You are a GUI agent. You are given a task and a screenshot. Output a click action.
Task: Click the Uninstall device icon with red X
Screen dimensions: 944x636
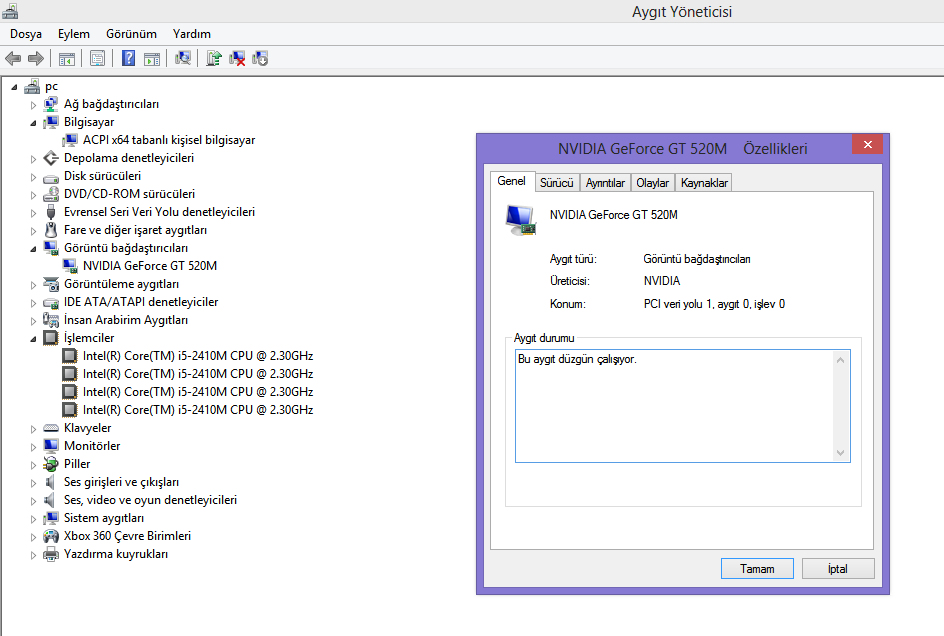coord(237,58)
